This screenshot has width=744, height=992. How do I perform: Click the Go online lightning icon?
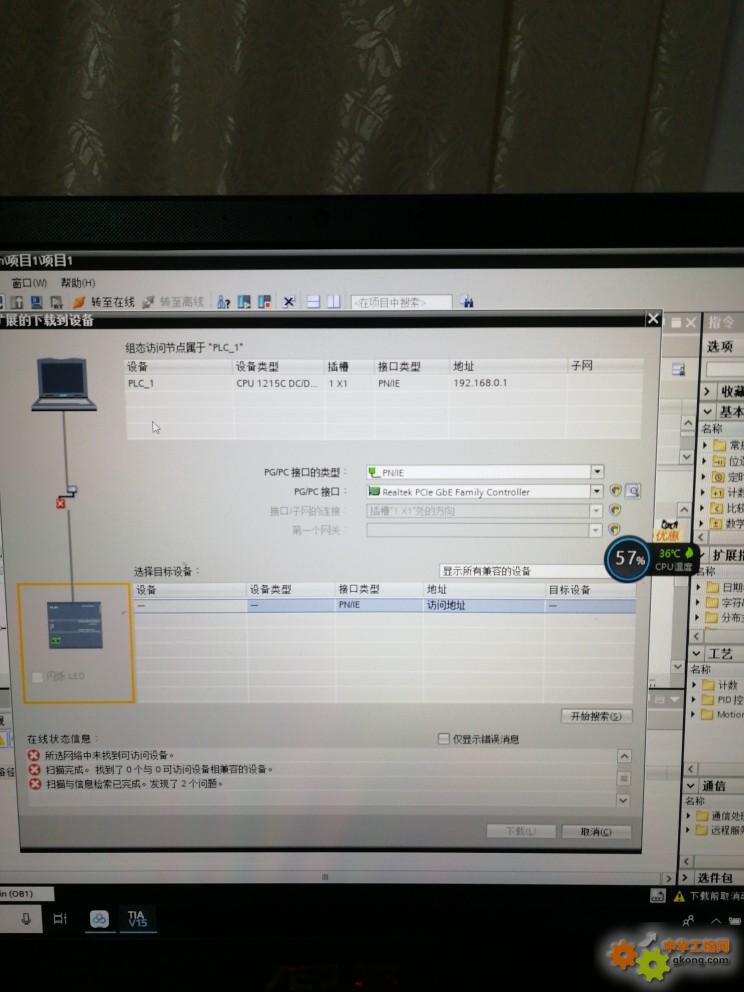[x=78, y=302]
